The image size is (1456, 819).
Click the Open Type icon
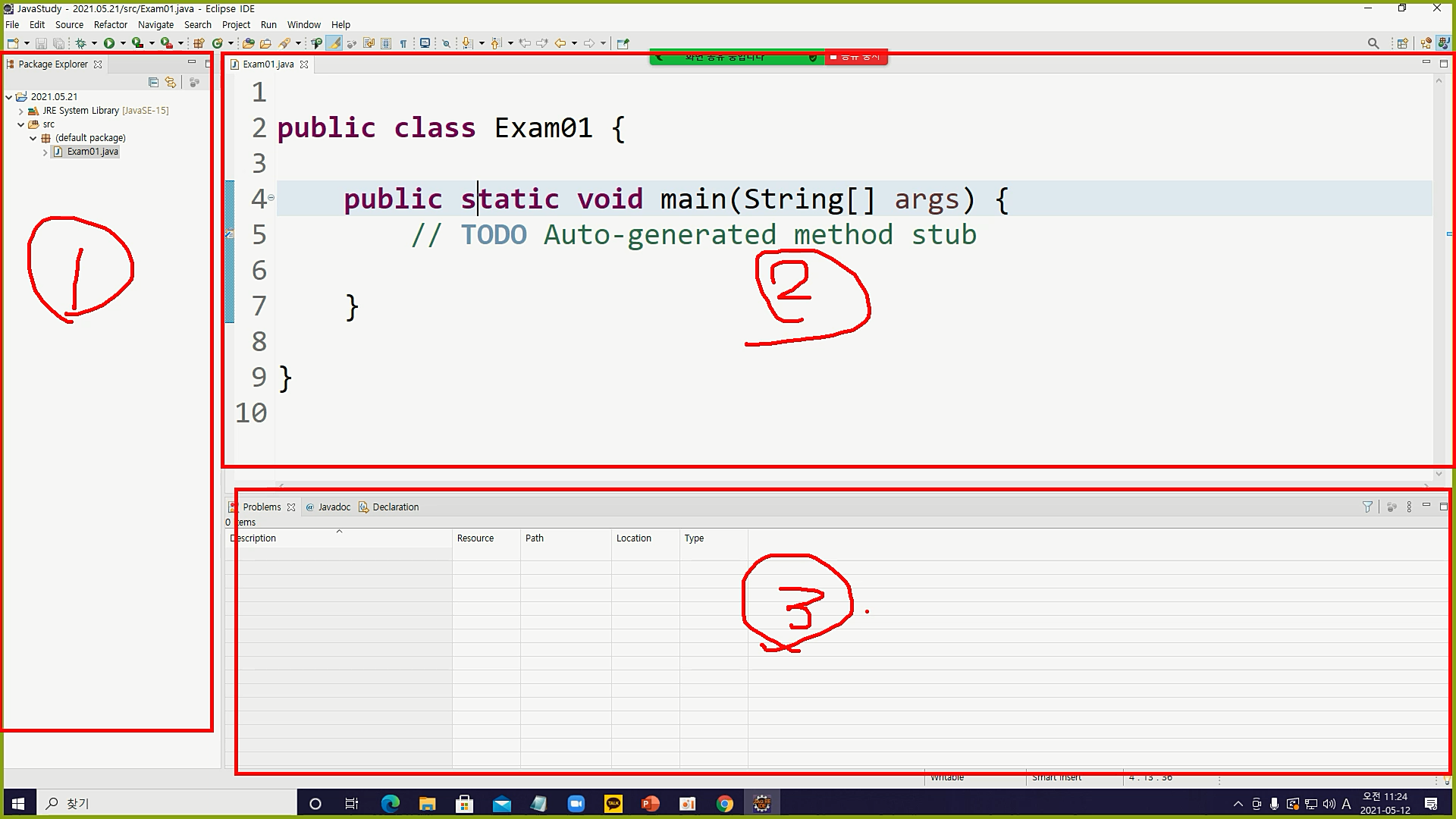(248, 43)
